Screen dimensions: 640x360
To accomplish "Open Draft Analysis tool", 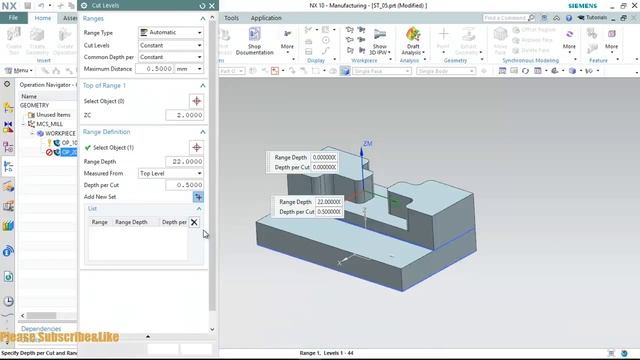I will tap(413, 41).
